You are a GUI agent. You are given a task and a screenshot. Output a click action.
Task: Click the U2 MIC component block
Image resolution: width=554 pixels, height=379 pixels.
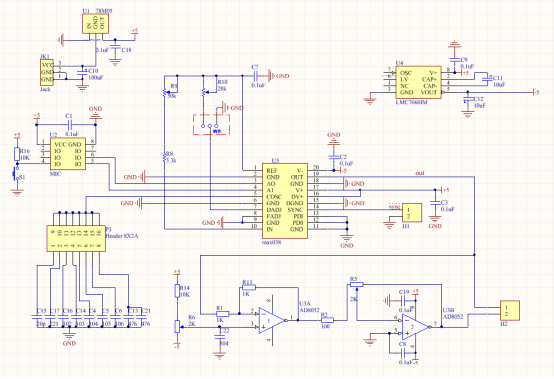tap(67, 154)
